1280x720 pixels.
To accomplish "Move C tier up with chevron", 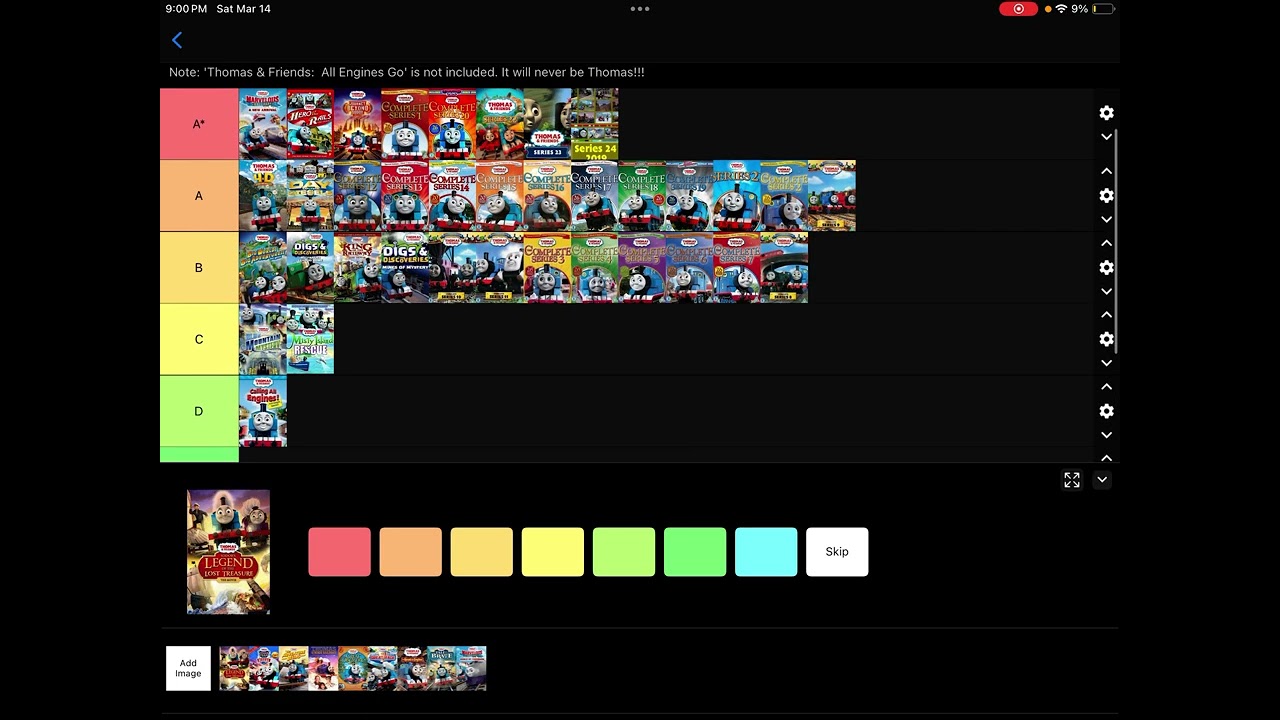I will (1106, 316).
